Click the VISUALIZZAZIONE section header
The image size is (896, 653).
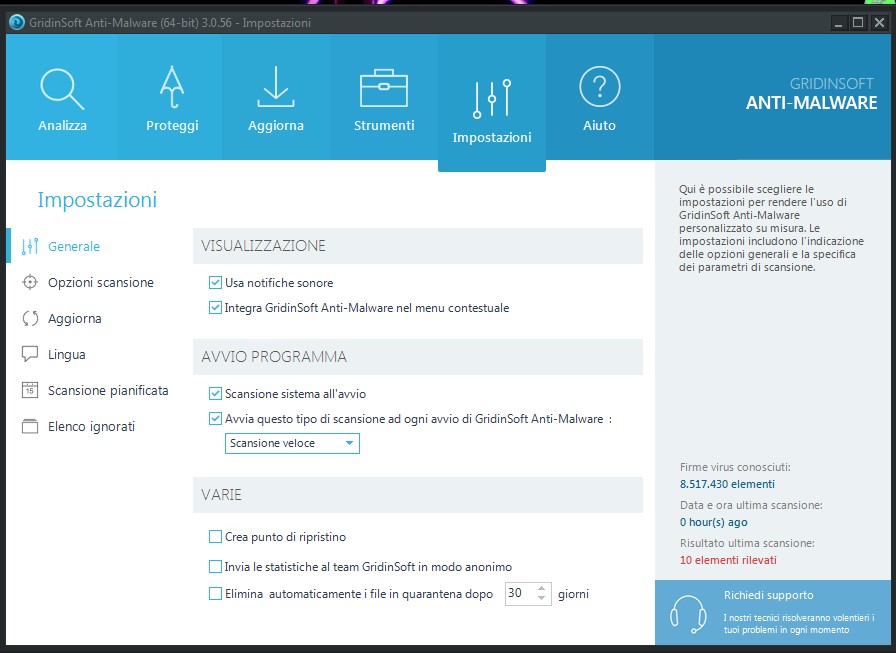418,246
